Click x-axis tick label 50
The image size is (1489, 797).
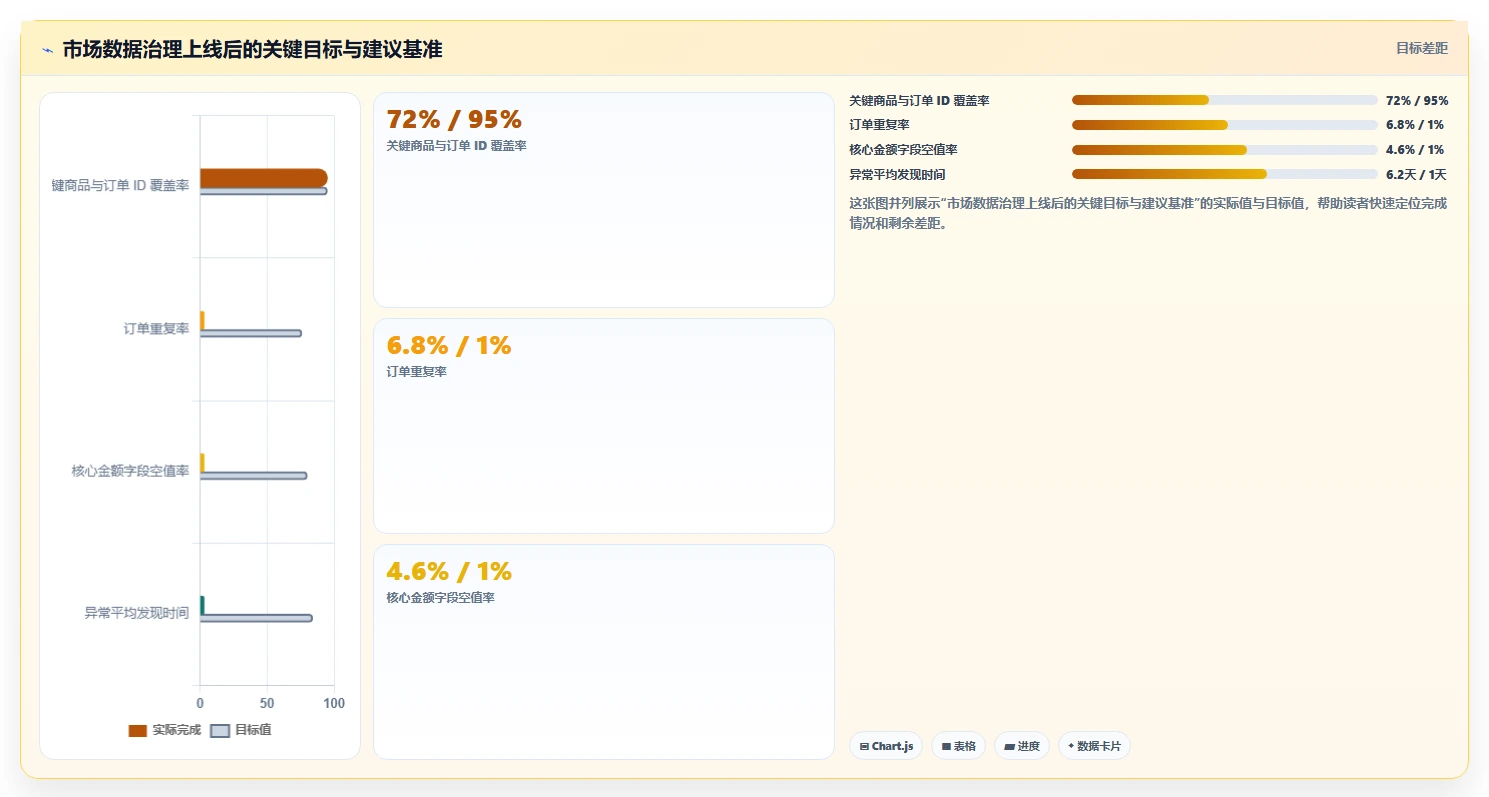tap(267, 703)
